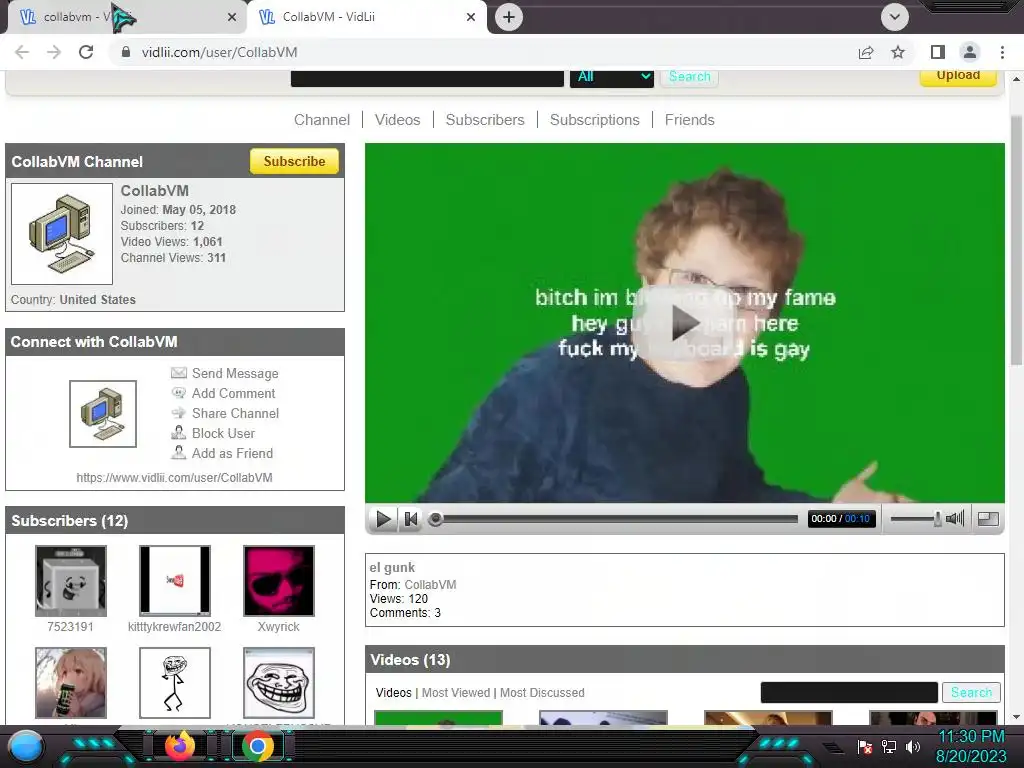Mute the video with speaker icon
The image size is (1024, 768).
[955, 519]
